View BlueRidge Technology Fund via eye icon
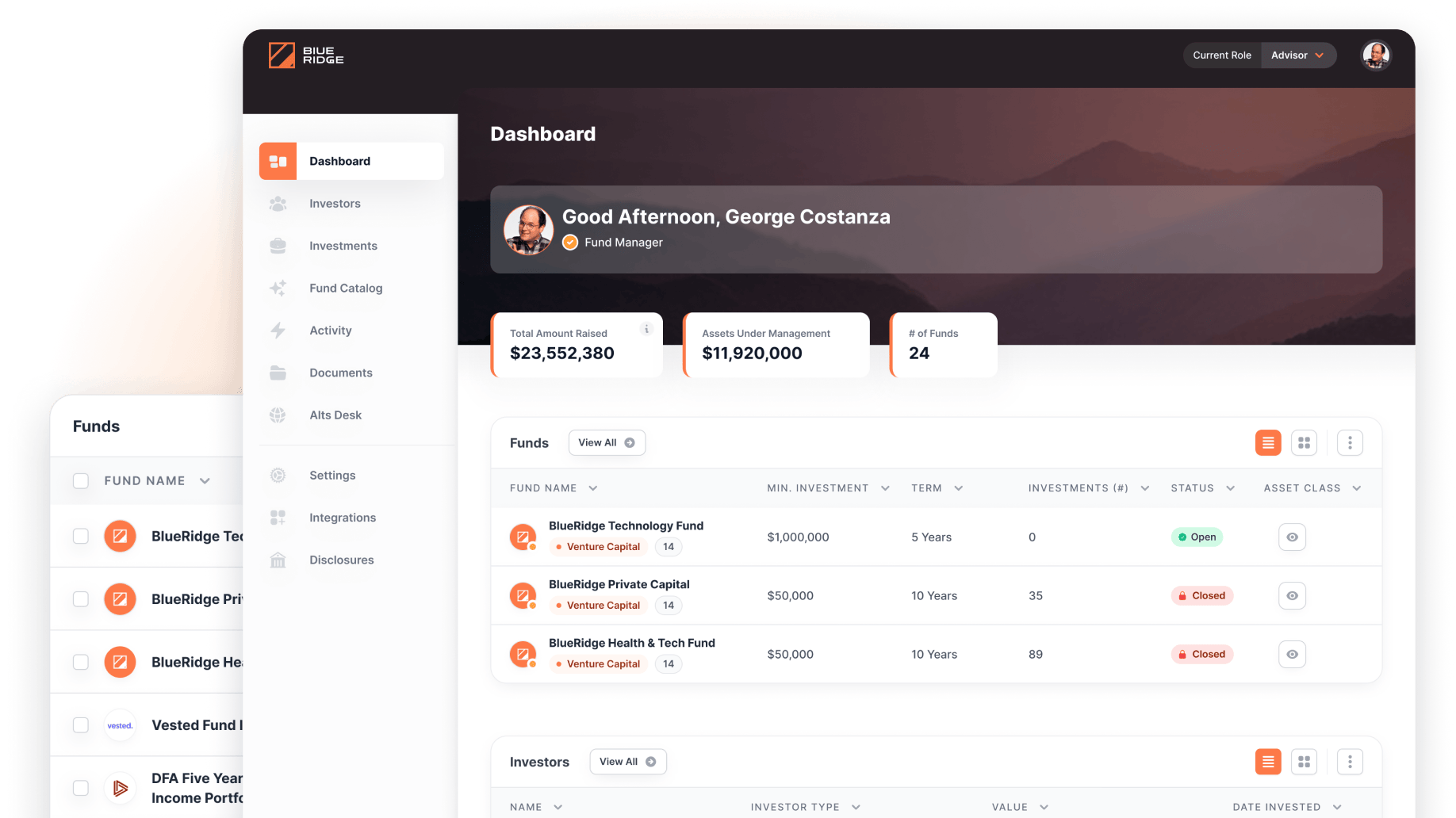 tap(1292, 537)
